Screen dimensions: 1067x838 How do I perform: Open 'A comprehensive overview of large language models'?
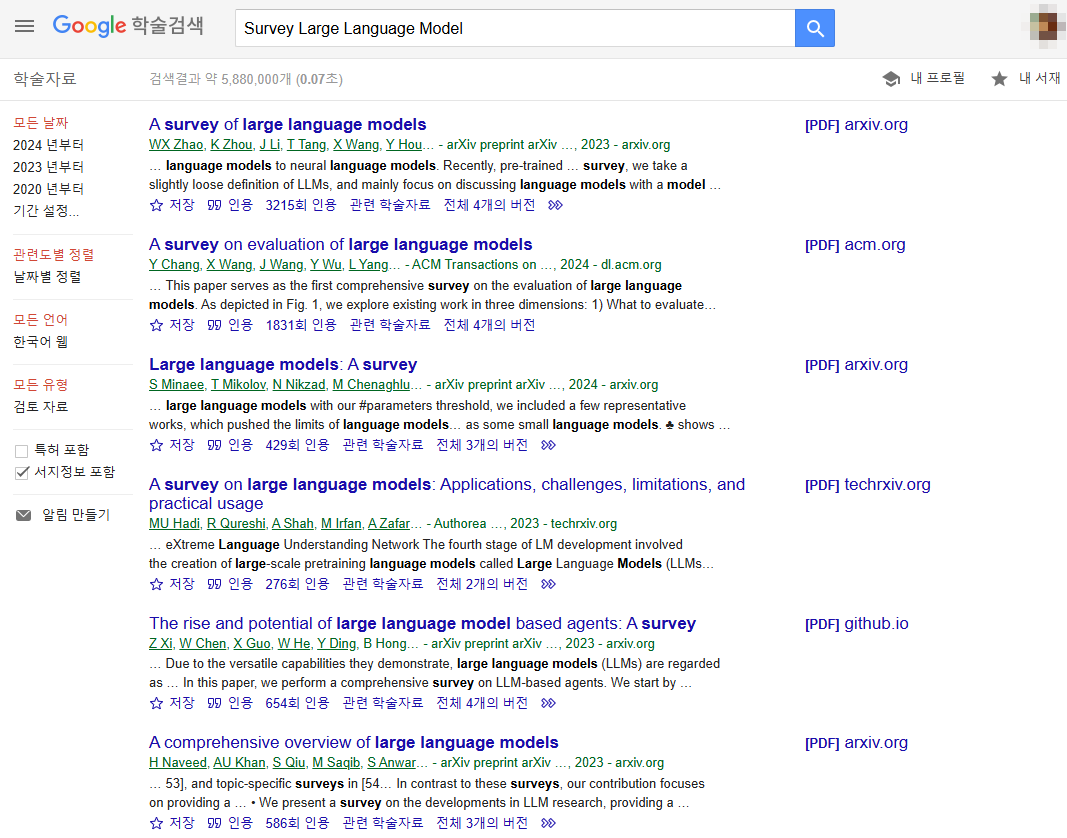pyautogui.click(x=354, y=743)
